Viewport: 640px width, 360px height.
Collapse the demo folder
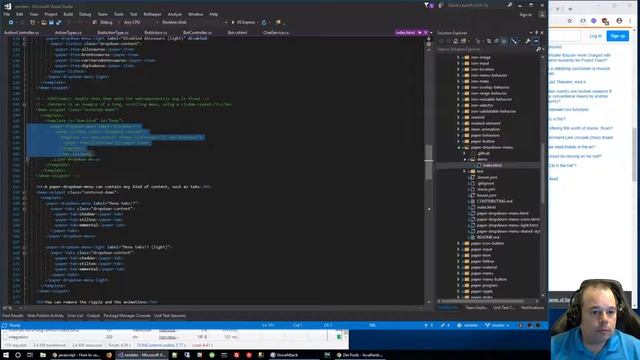coord(464,159)
